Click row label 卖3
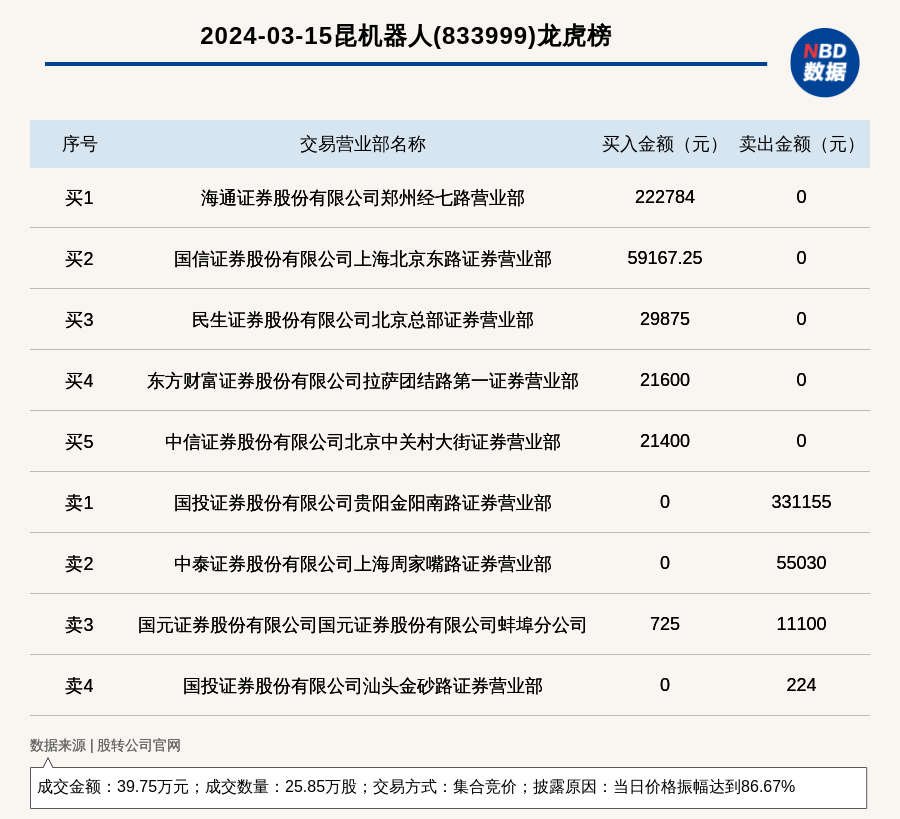The height and width of the screenshot is (819, 900). 79,624
